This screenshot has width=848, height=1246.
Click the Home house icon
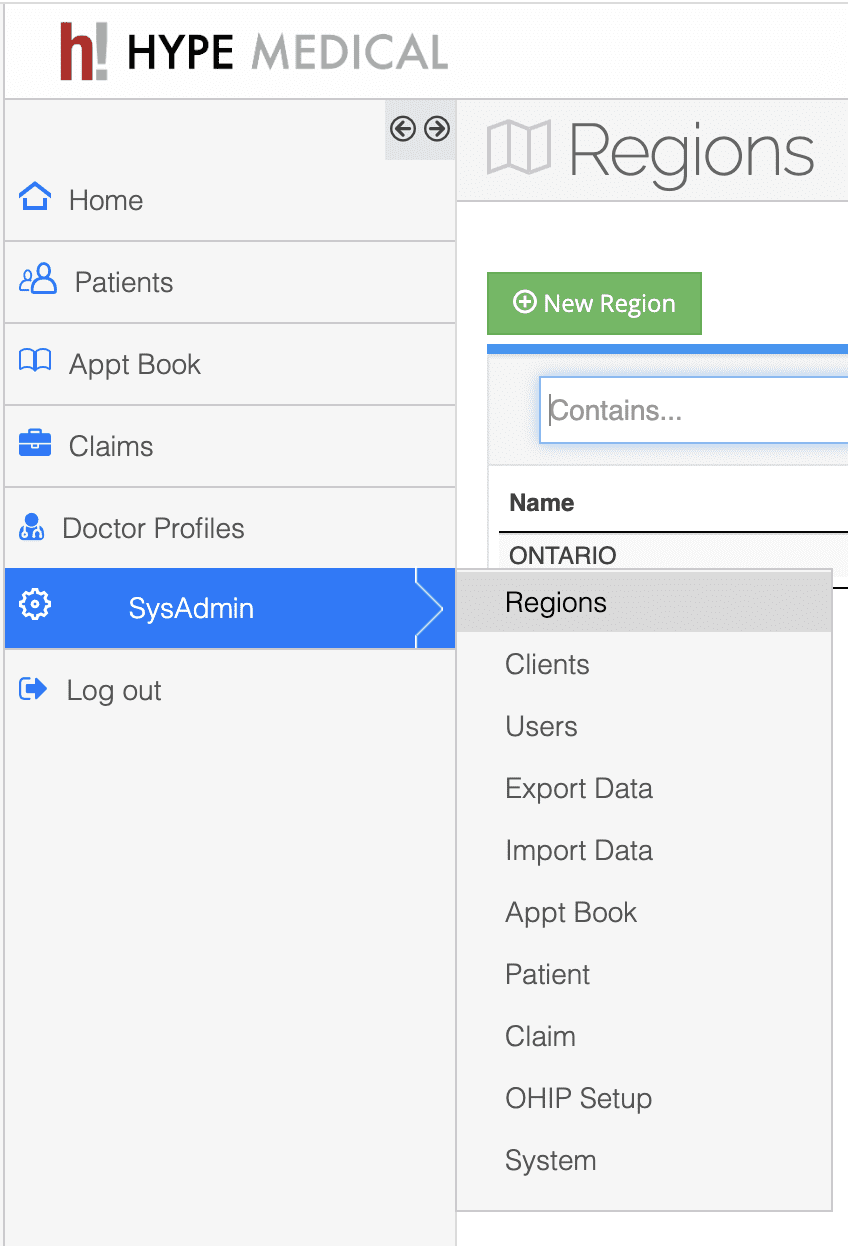coord(35,197)
